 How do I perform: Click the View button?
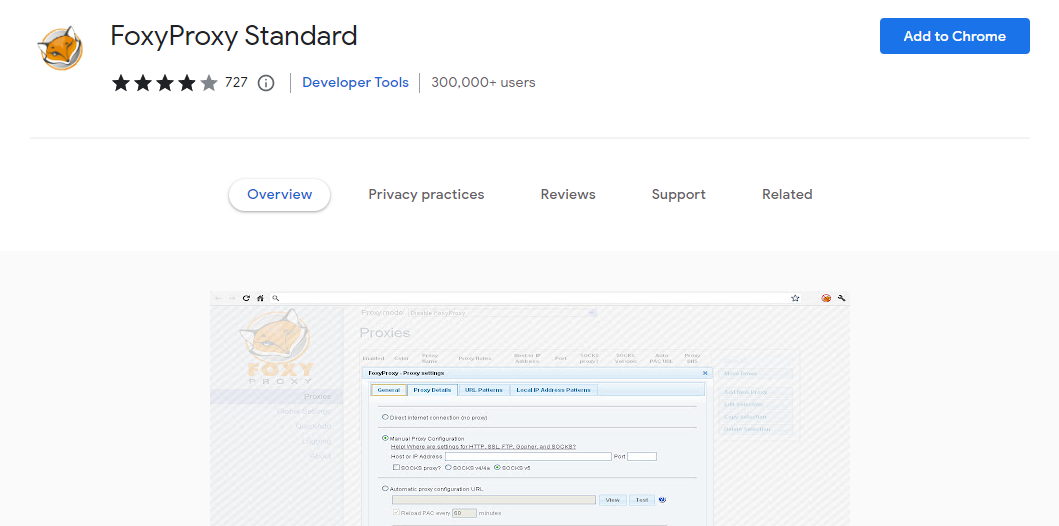pyautogui.click(x=613, y=500)
